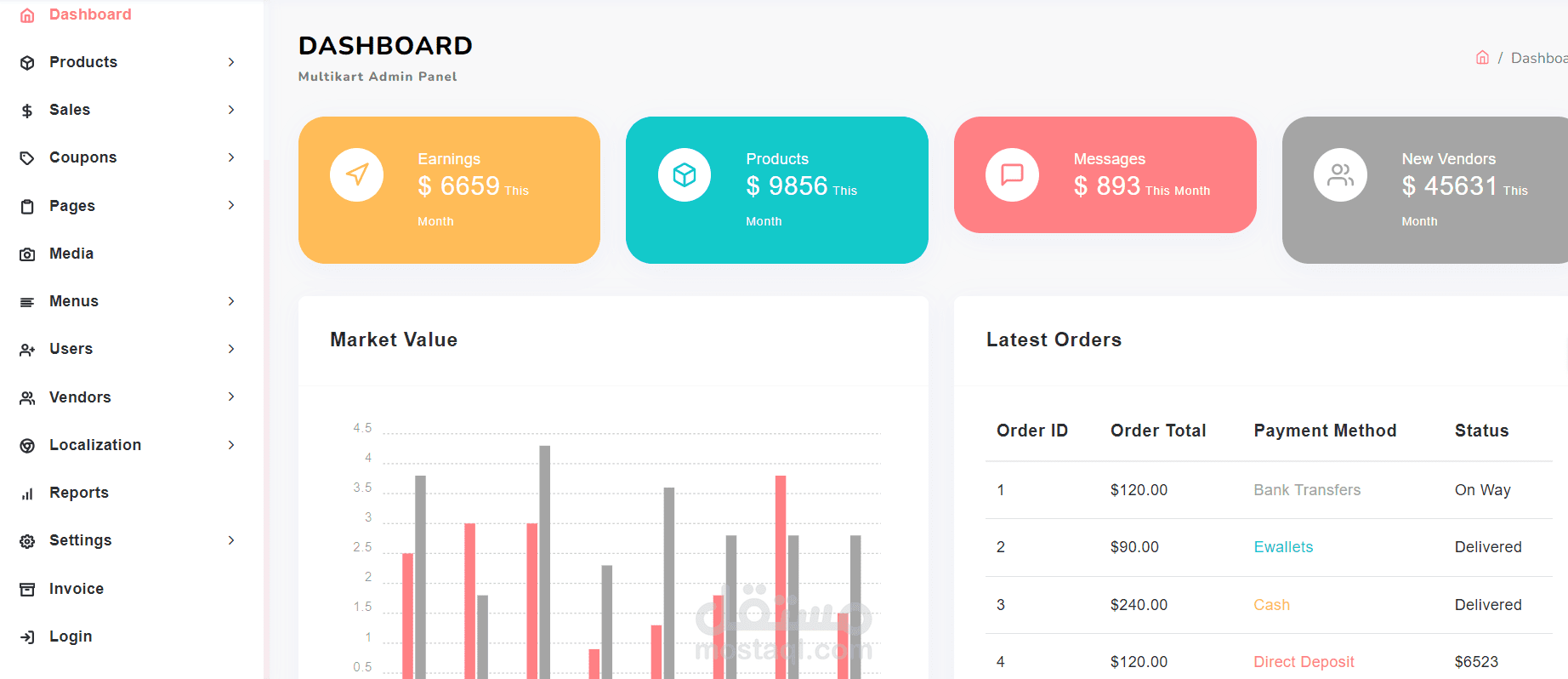
Task: Click the tallest red bar in Market Value chart
Action: pos(781,577)
